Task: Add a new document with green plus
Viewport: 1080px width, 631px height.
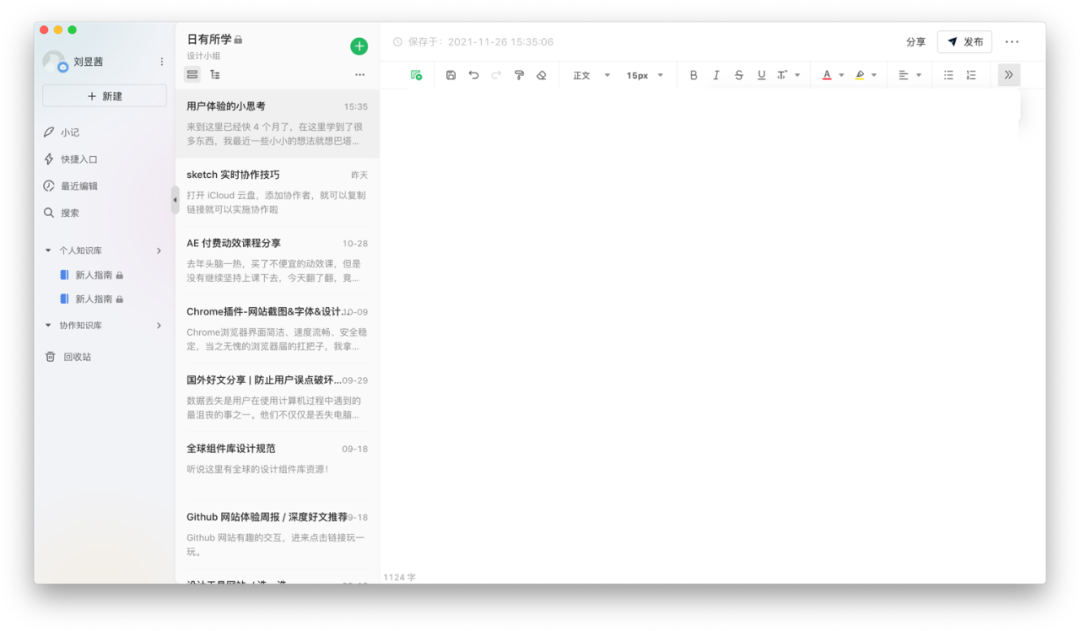Action: [x=359, y=46]
